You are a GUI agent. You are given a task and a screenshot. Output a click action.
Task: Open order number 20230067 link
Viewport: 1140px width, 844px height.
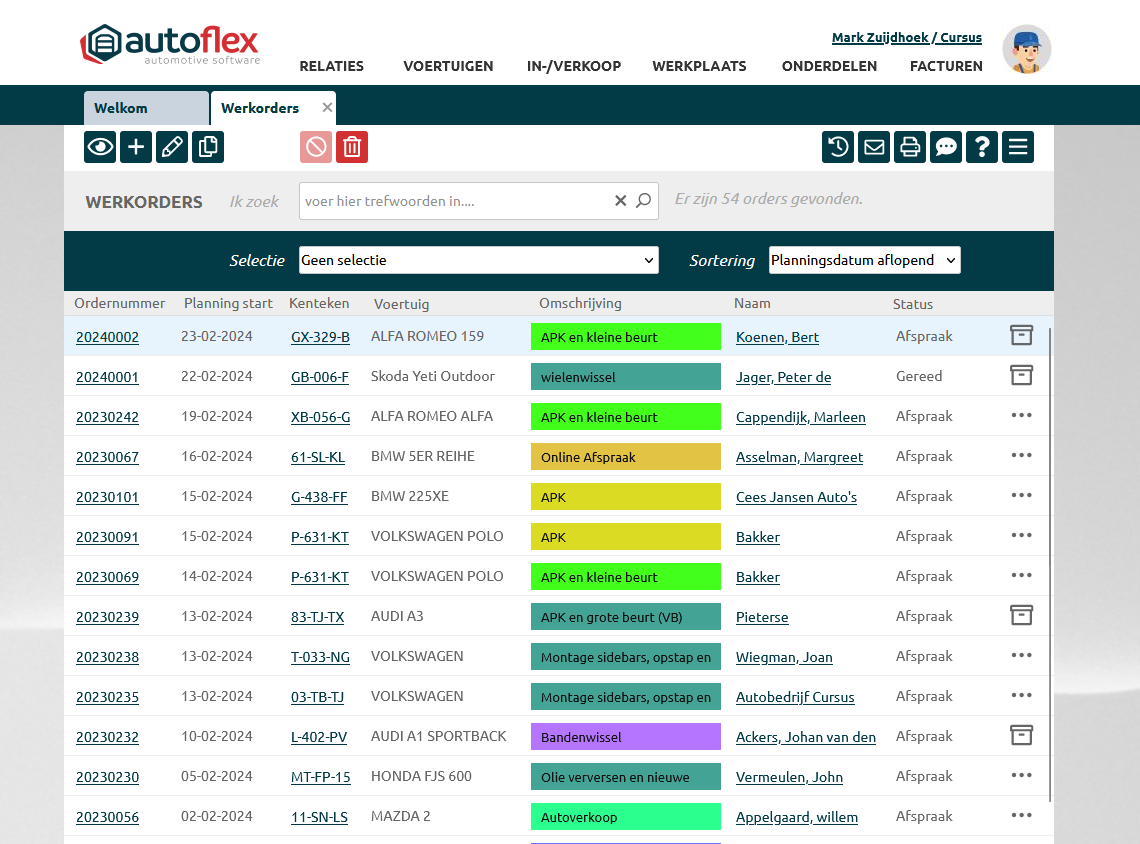pos(107,457)
